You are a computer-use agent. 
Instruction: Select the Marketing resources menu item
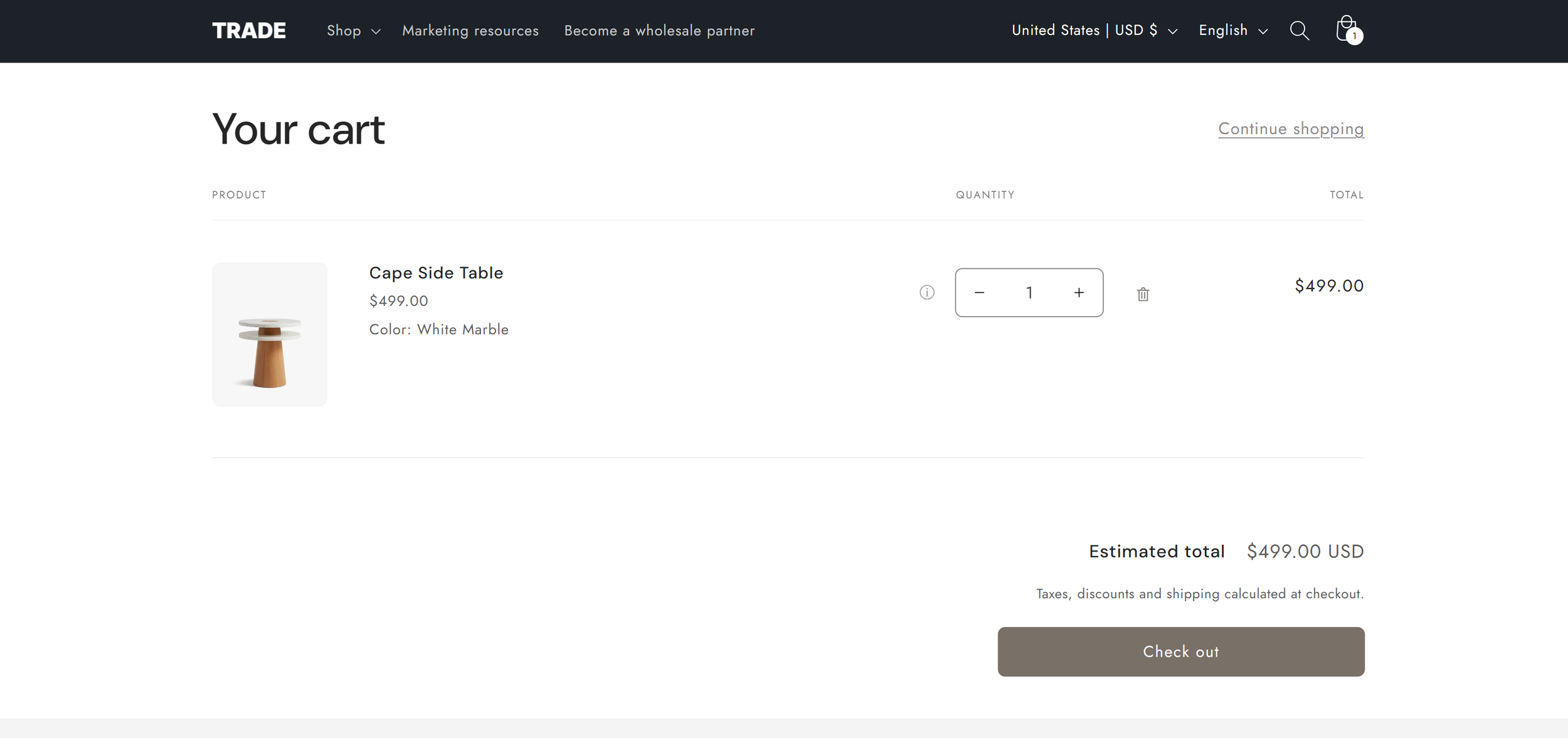pyautogui.click(x=470, y=30)
